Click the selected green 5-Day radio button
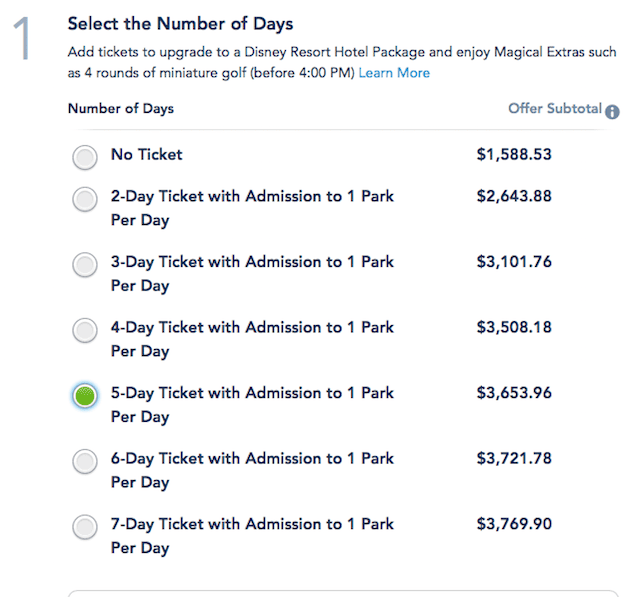Image resolution: width=640 pixels, height=597 pixels. pos(85,396)
